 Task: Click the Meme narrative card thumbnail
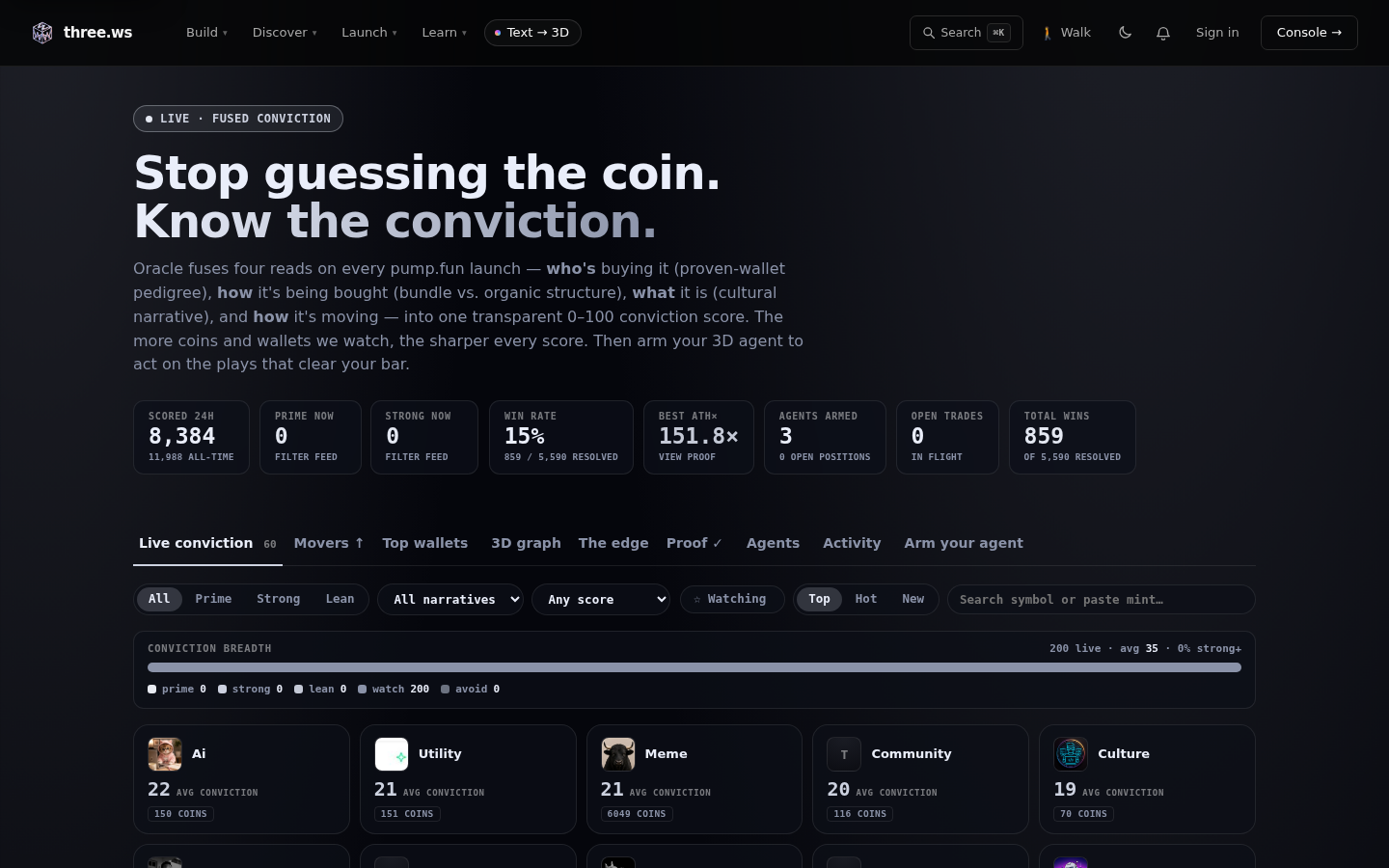pyautogui.click(x=618, y=754)
